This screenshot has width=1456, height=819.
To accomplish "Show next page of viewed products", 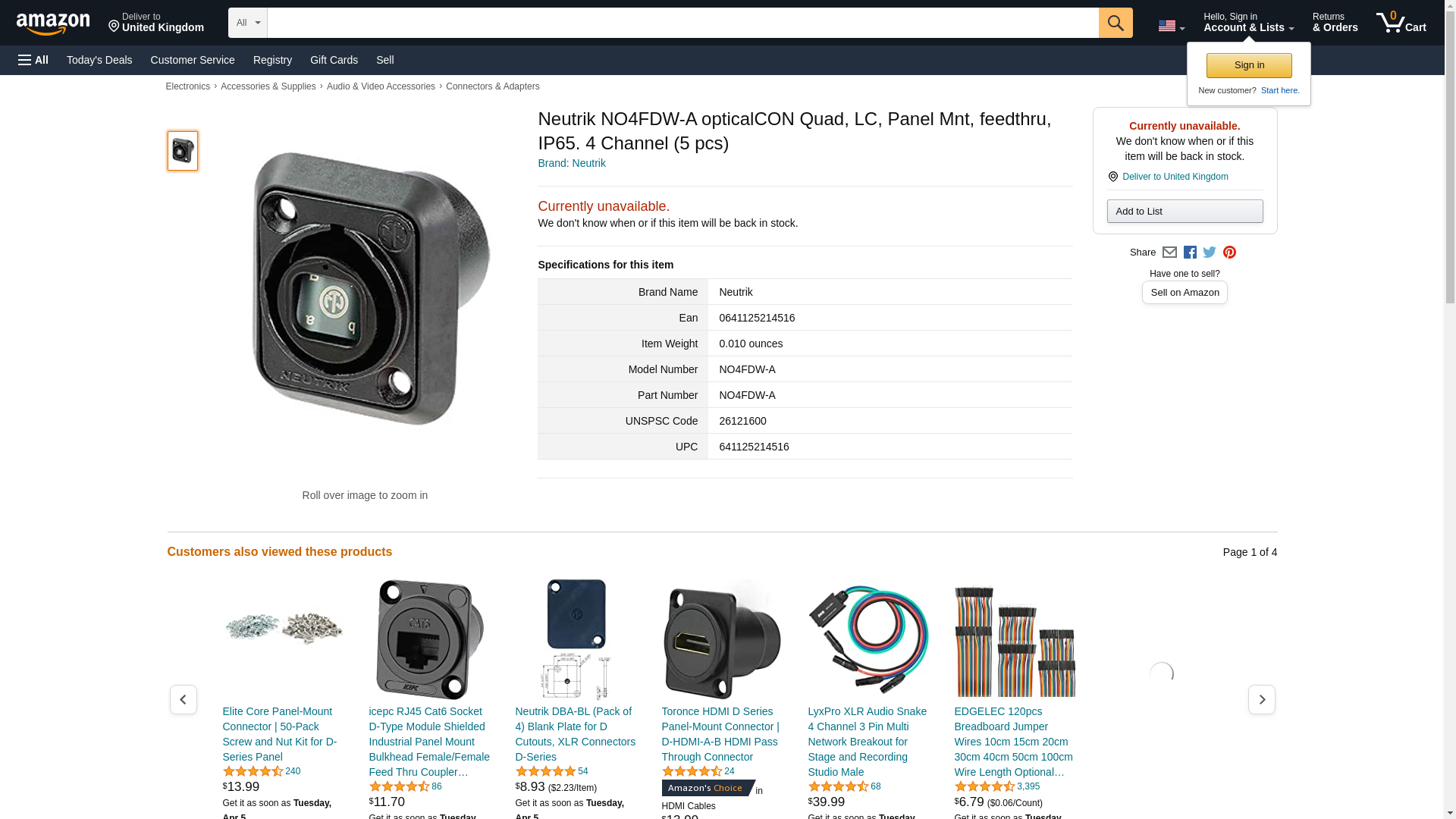I will (1261, 699).
